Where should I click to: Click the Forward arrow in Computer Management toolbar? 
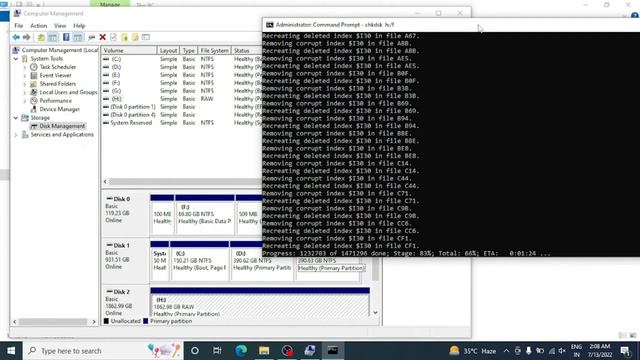click(27, 37)
